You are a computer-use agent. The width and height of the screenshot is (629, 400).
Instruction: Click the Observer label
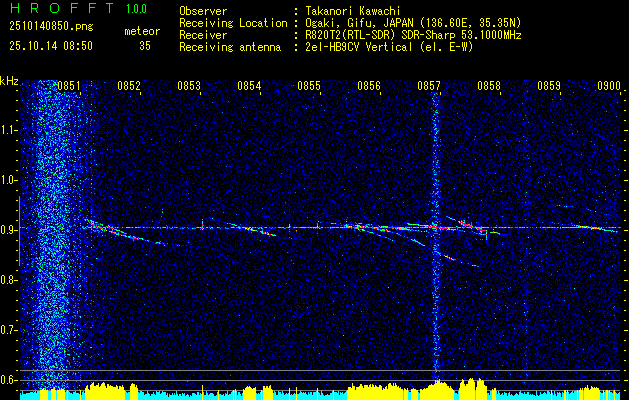click(203, 11)
